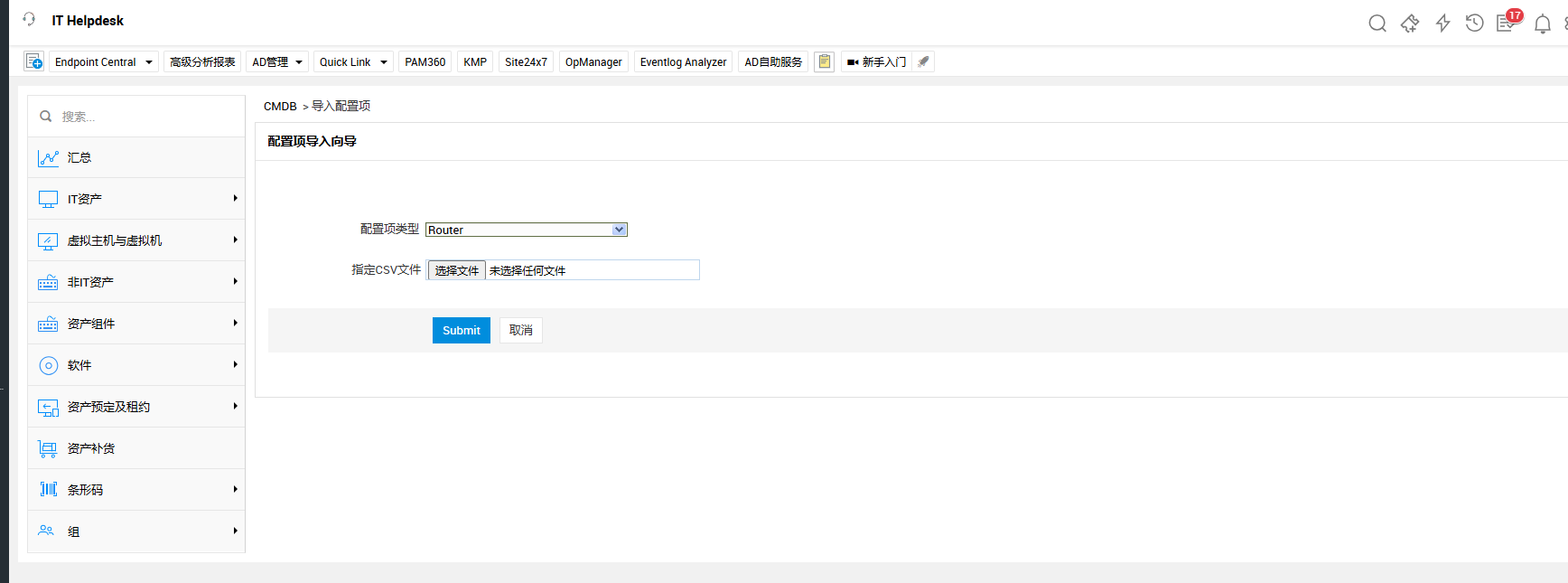Screen dimensions: 1568x583
Task: Click the lightning bolt quick actions icon
Action: coord(1442,24)
